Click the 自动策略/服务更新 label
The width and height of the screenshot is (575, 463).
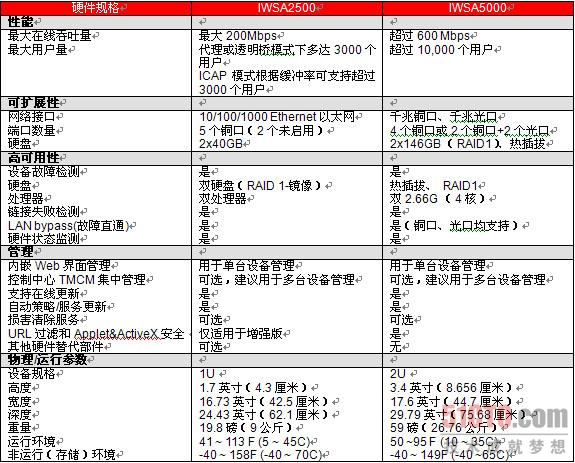coord(57,306)
